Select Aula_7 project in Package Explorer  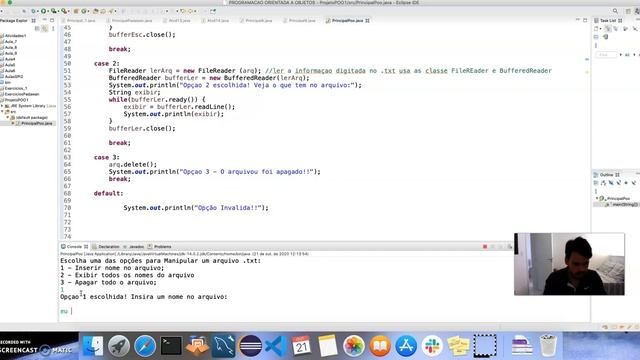[x=11, y=41]
